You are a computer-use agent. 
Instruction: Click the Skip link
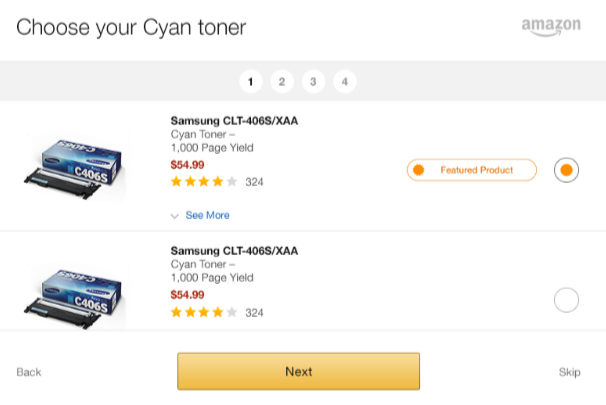569,372
